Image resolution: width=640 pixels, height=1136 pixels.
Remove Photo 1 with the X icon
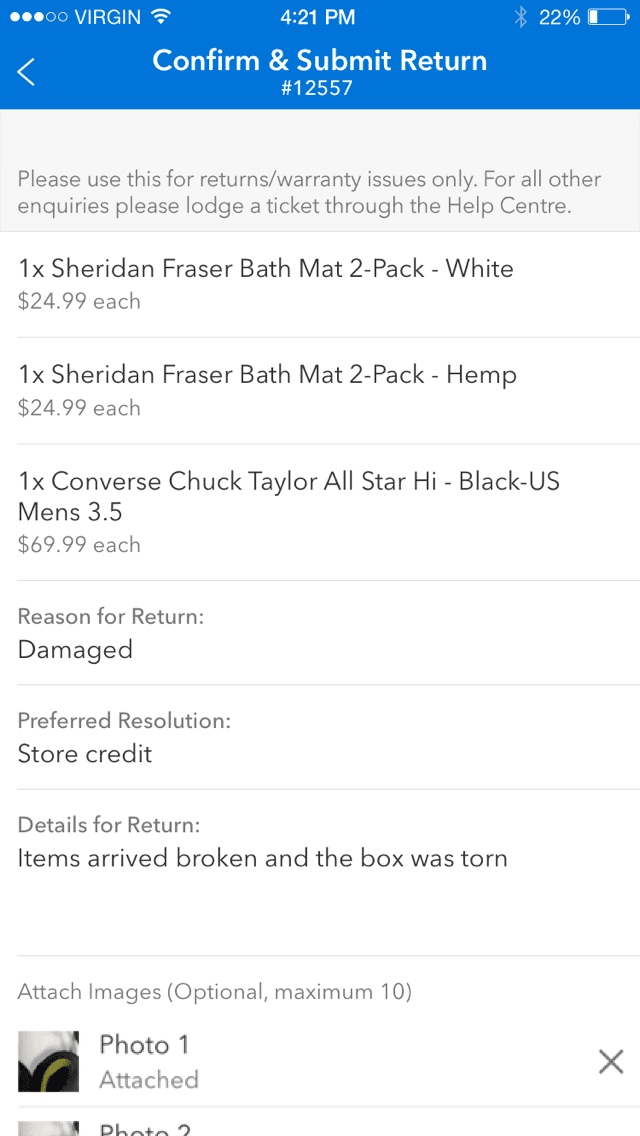(x=610, y=1062)
